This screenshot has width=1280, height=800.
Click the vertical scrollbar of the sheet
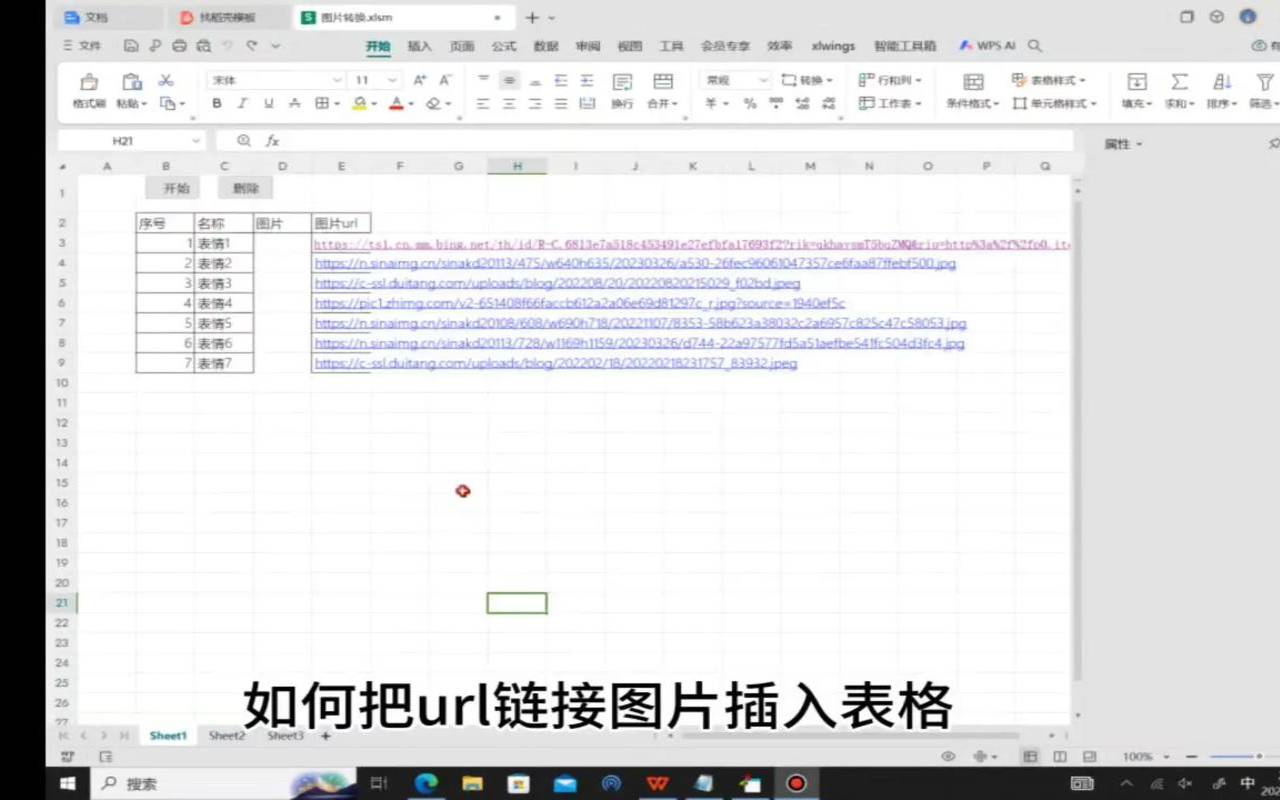(x=1077, y=440)
